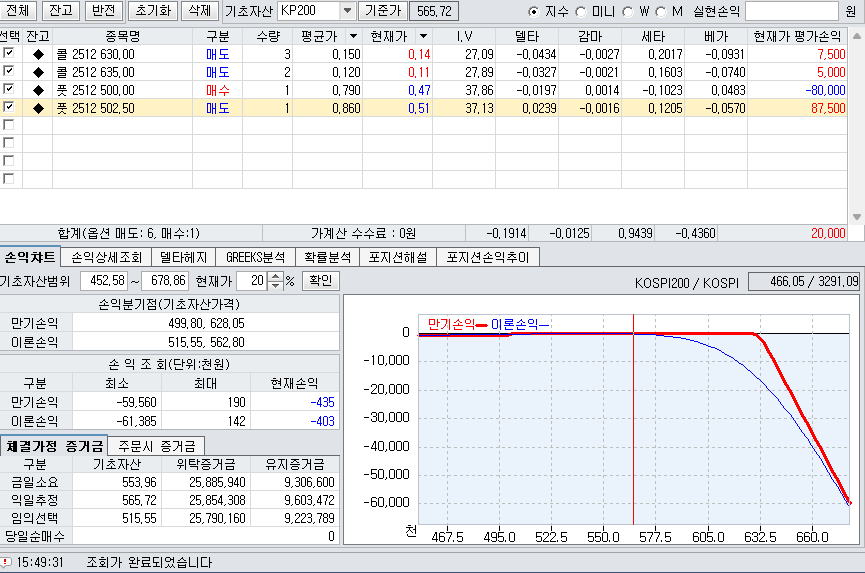Select the 주문시 증거금 tab
This screenshot has height=573, width=865.
[x=157, y=446]
